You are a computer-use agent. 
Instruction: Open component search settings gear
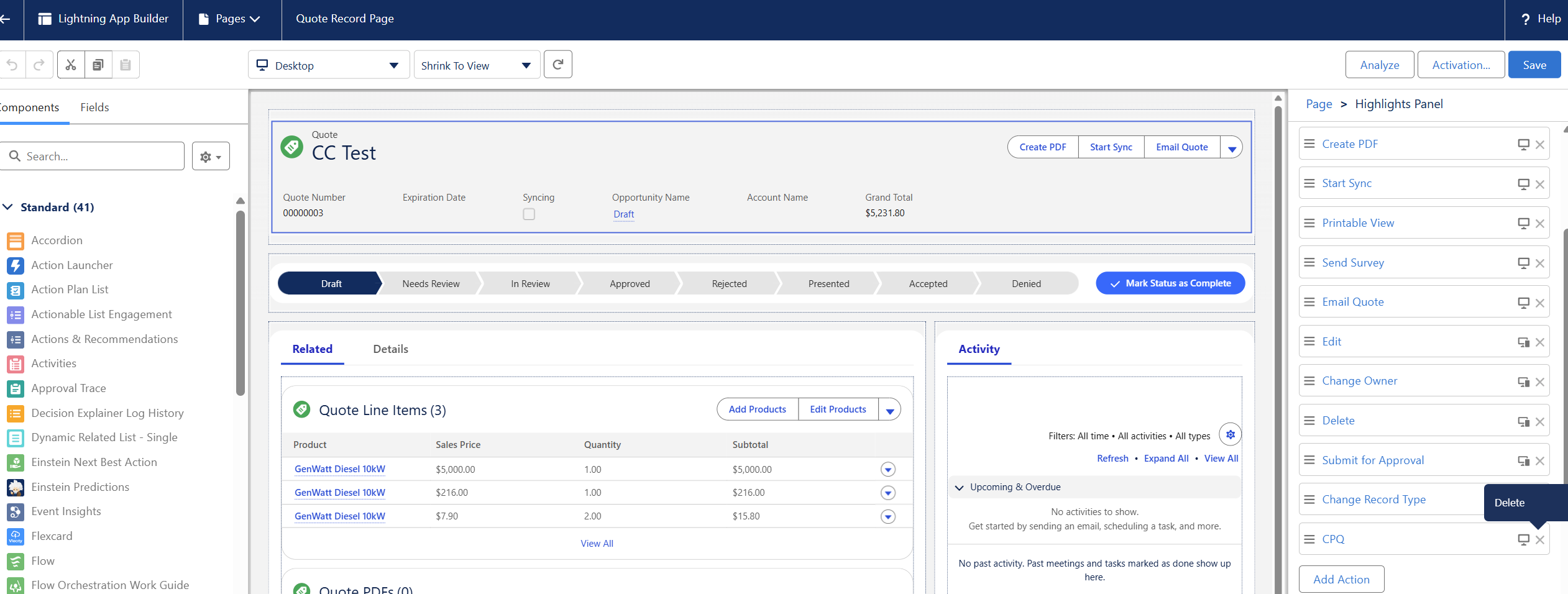coord(211,157)
